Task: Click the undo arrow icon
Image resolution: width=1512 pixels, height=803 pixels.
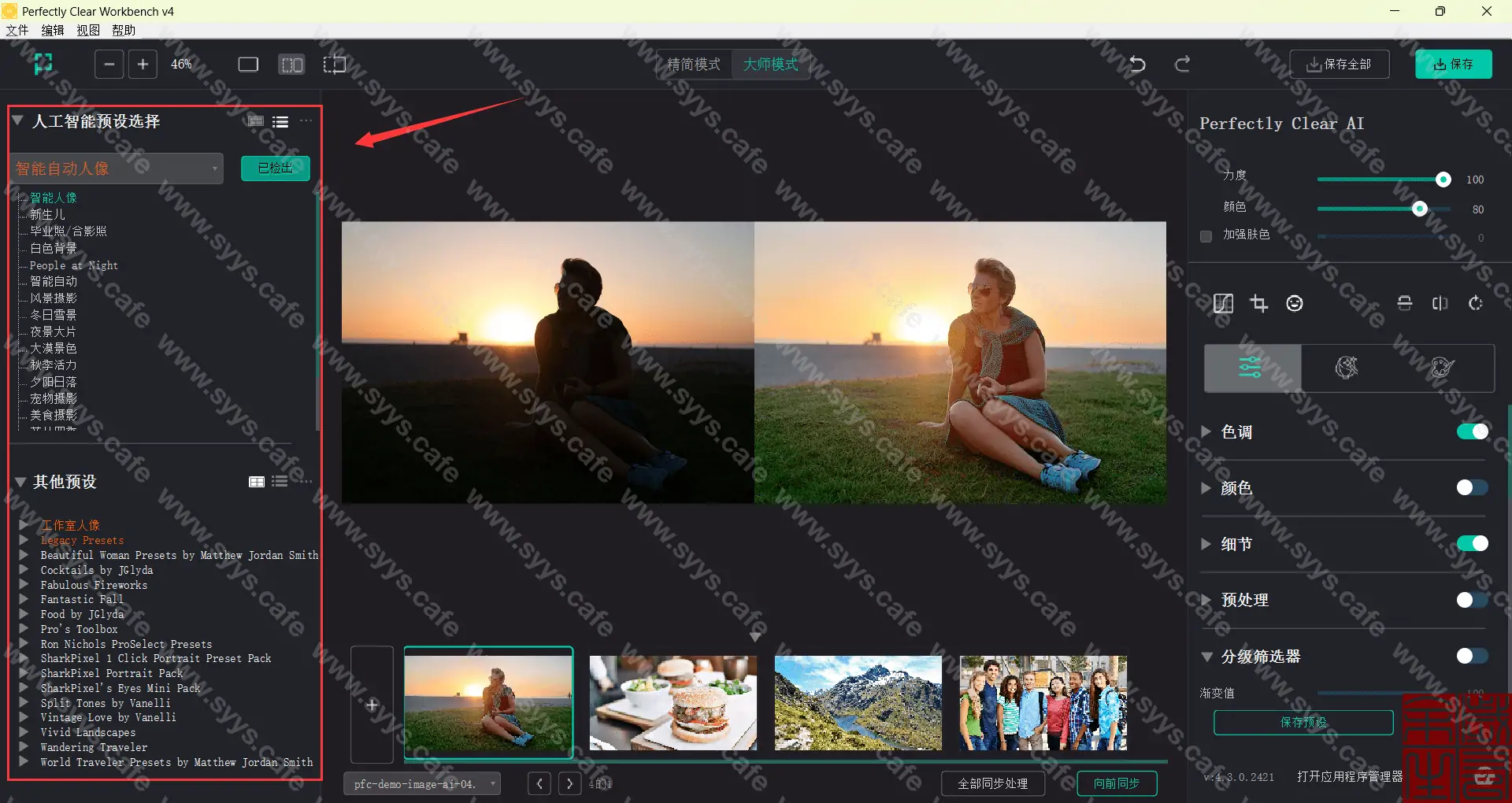Action: pyautogui.click(x=1137, y=65)
